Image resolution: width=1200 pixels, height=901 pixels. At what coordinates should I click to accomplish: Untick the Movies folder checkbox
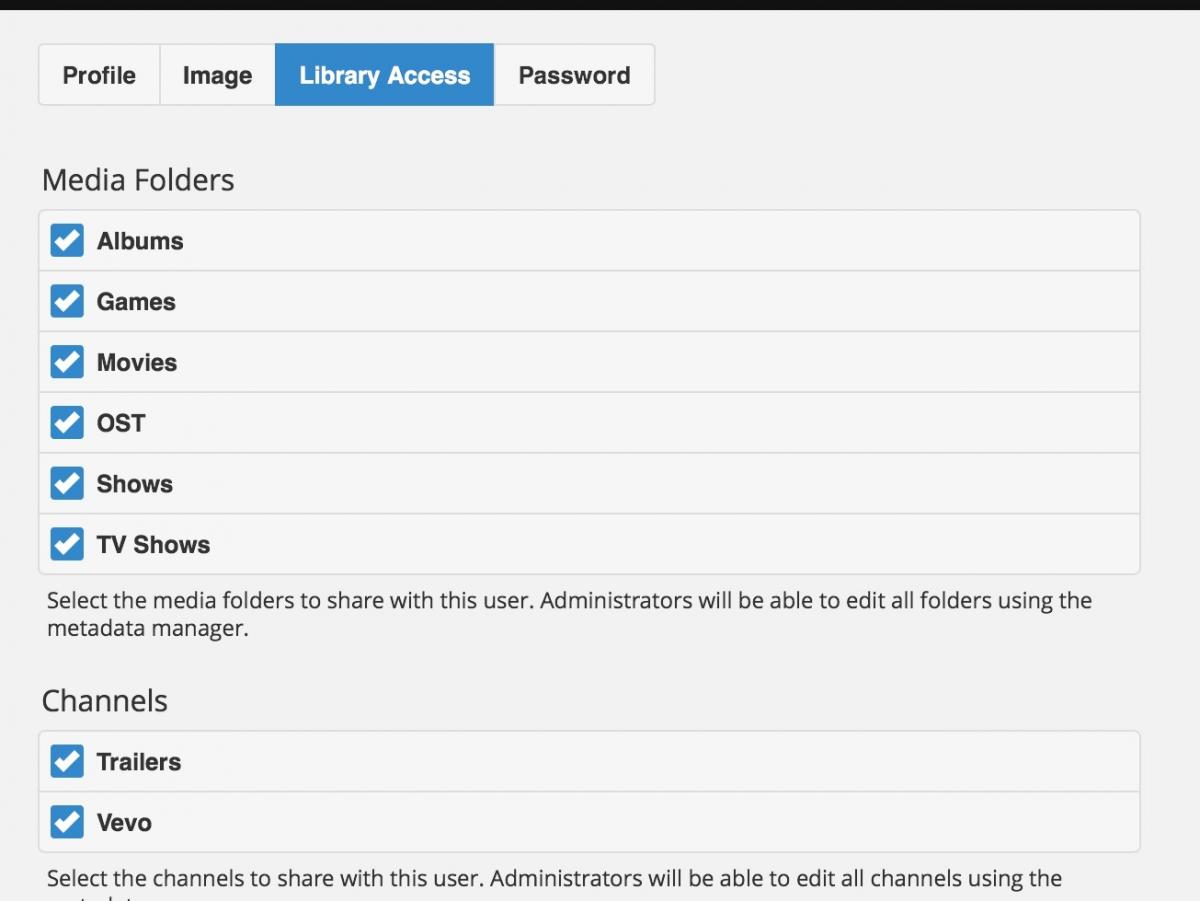(67, 362)
